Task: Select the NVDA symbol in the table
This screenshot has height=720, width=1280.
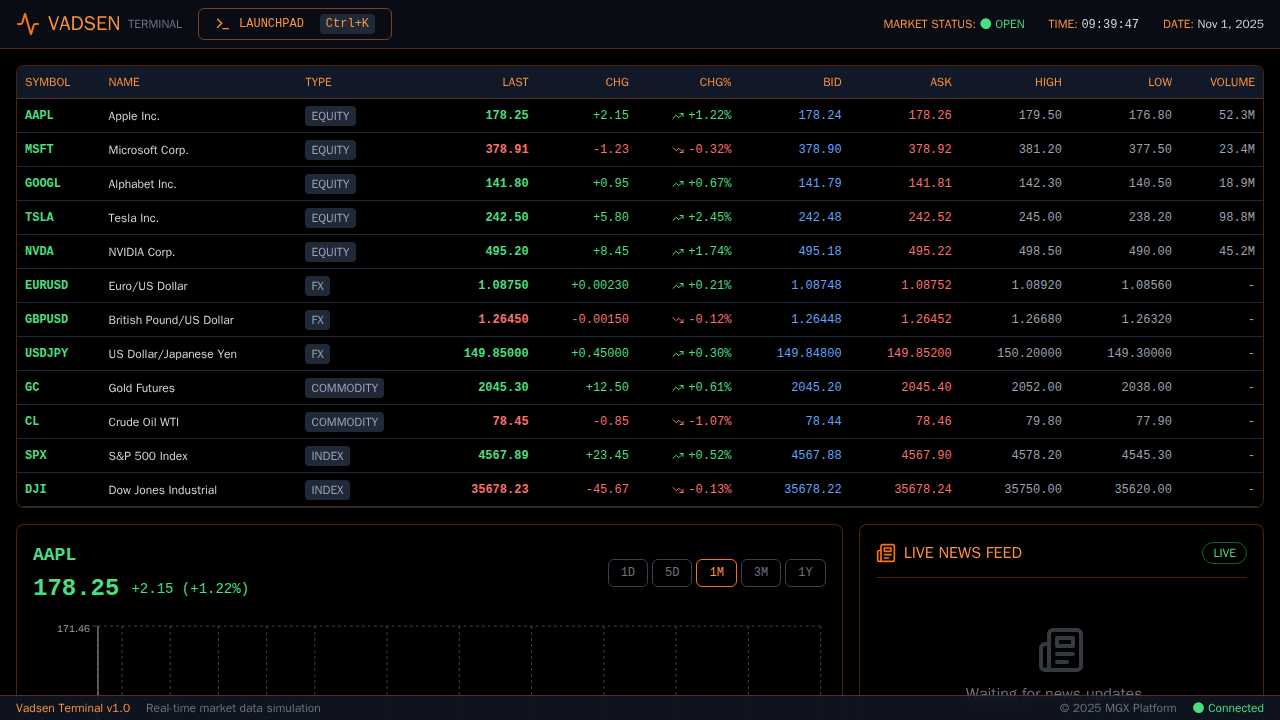Action: point(39,251)
